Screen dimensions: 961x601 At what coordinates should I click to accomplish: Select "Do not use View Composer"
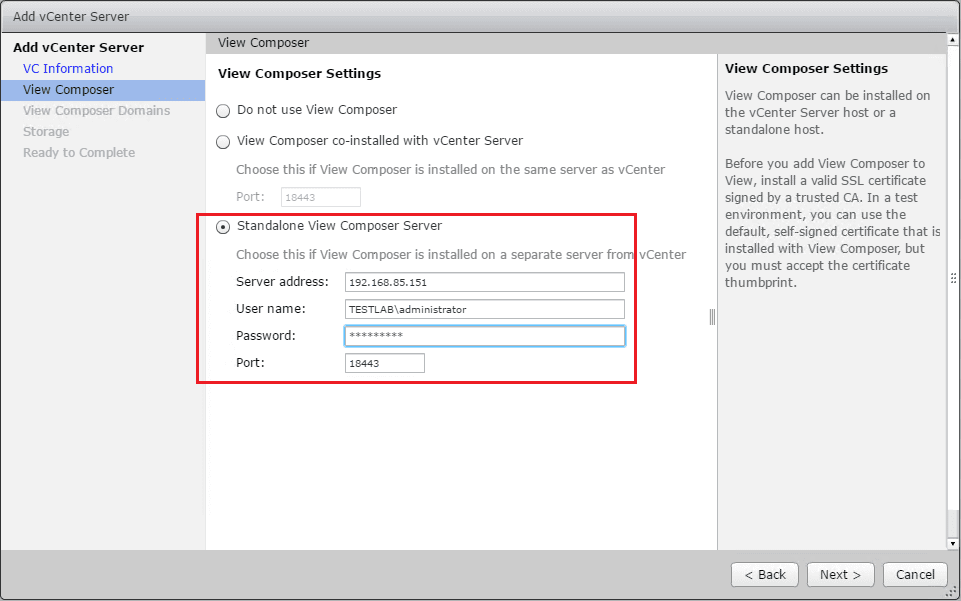pyautogui.click(x=223, y=111)
